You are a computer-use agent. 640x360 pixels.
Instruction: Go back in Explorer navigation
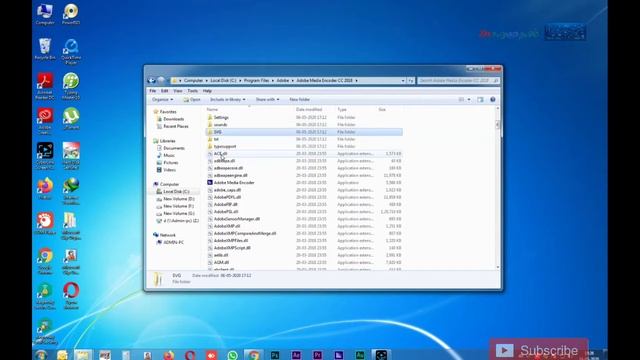point(151,80)
